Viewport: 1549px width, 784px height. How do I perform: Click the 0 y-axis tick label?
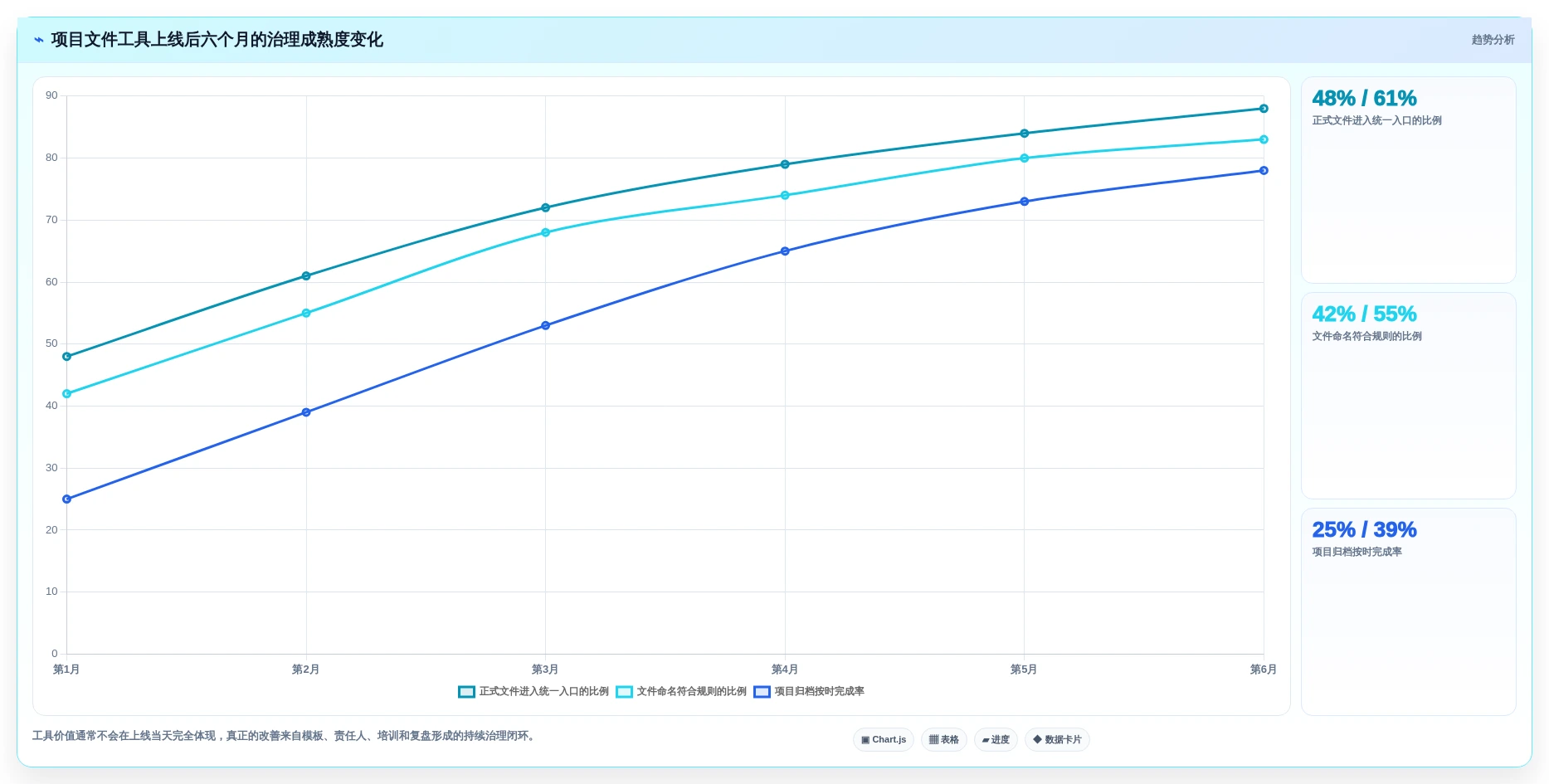point(55,654)
